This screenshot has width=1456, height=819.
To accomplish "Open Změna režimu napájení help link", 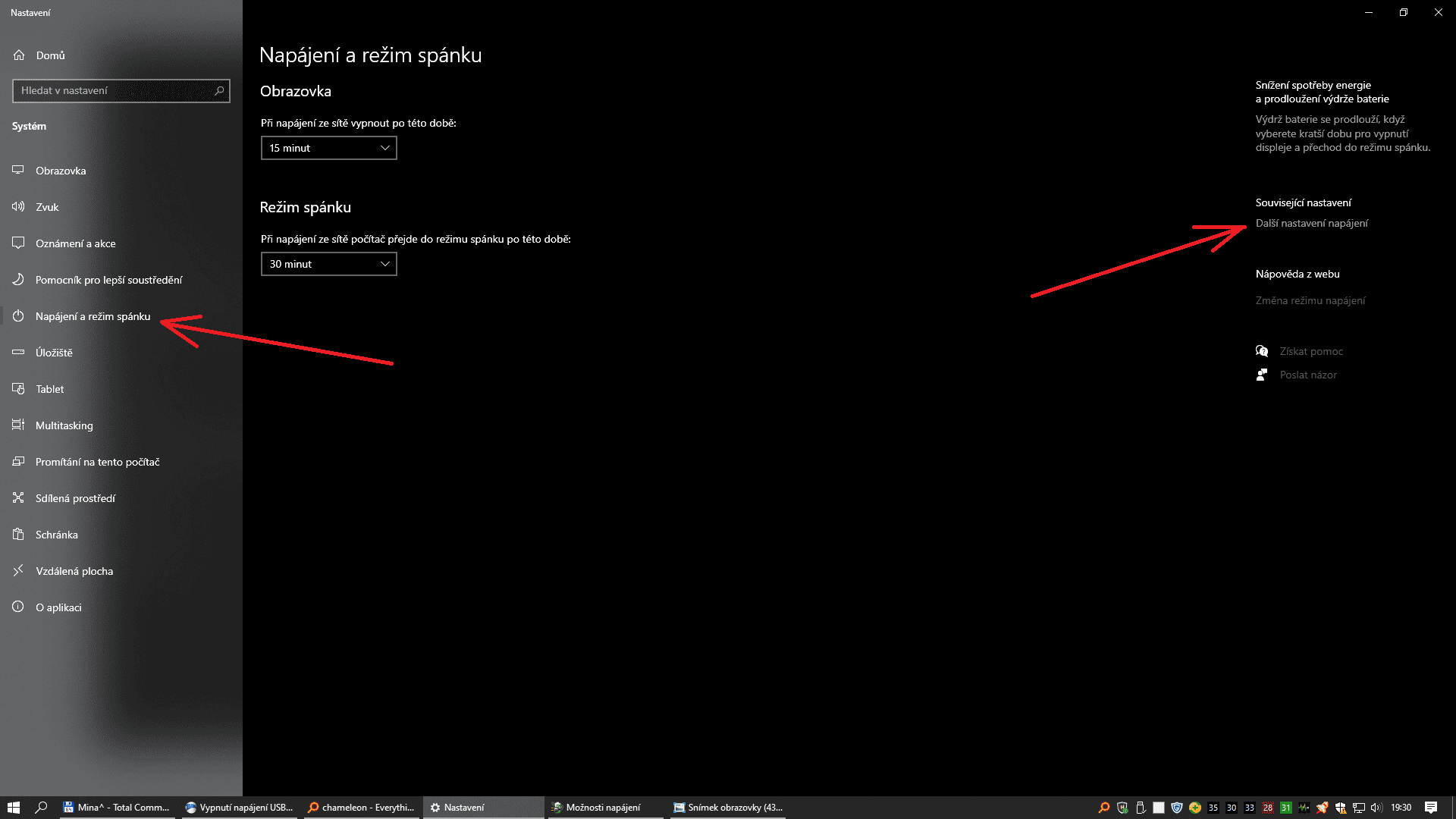I will (1310, 300).
